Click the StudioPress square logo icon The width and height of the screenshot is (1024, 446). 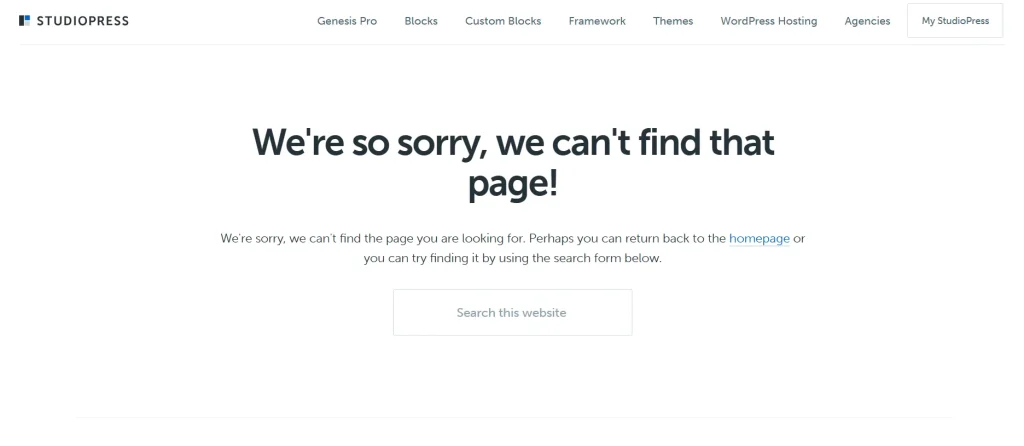(x=25, y=20)
